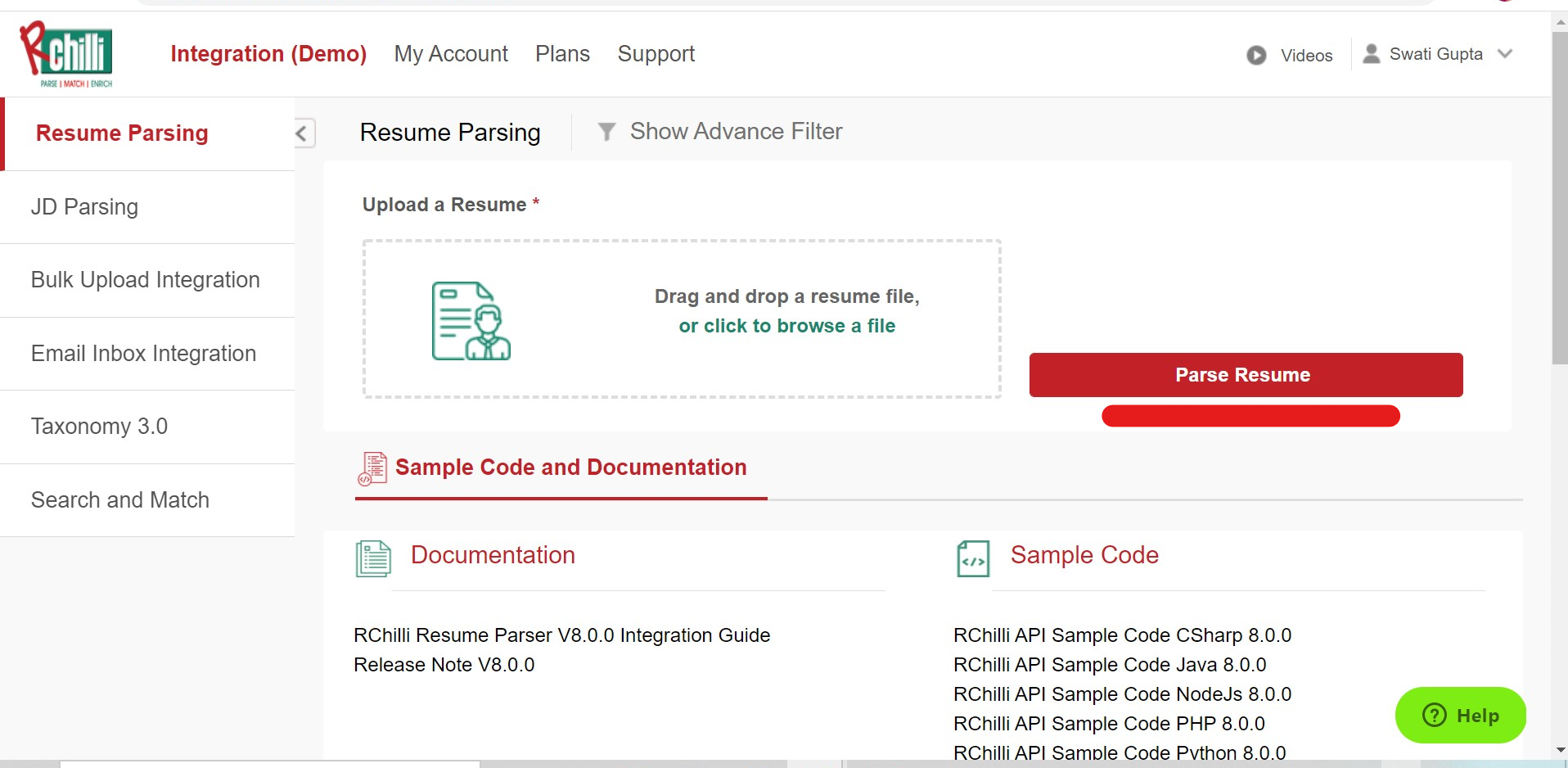Open Email Inbox Integration section
The image size is (1568, 768).
coord(147,354)
